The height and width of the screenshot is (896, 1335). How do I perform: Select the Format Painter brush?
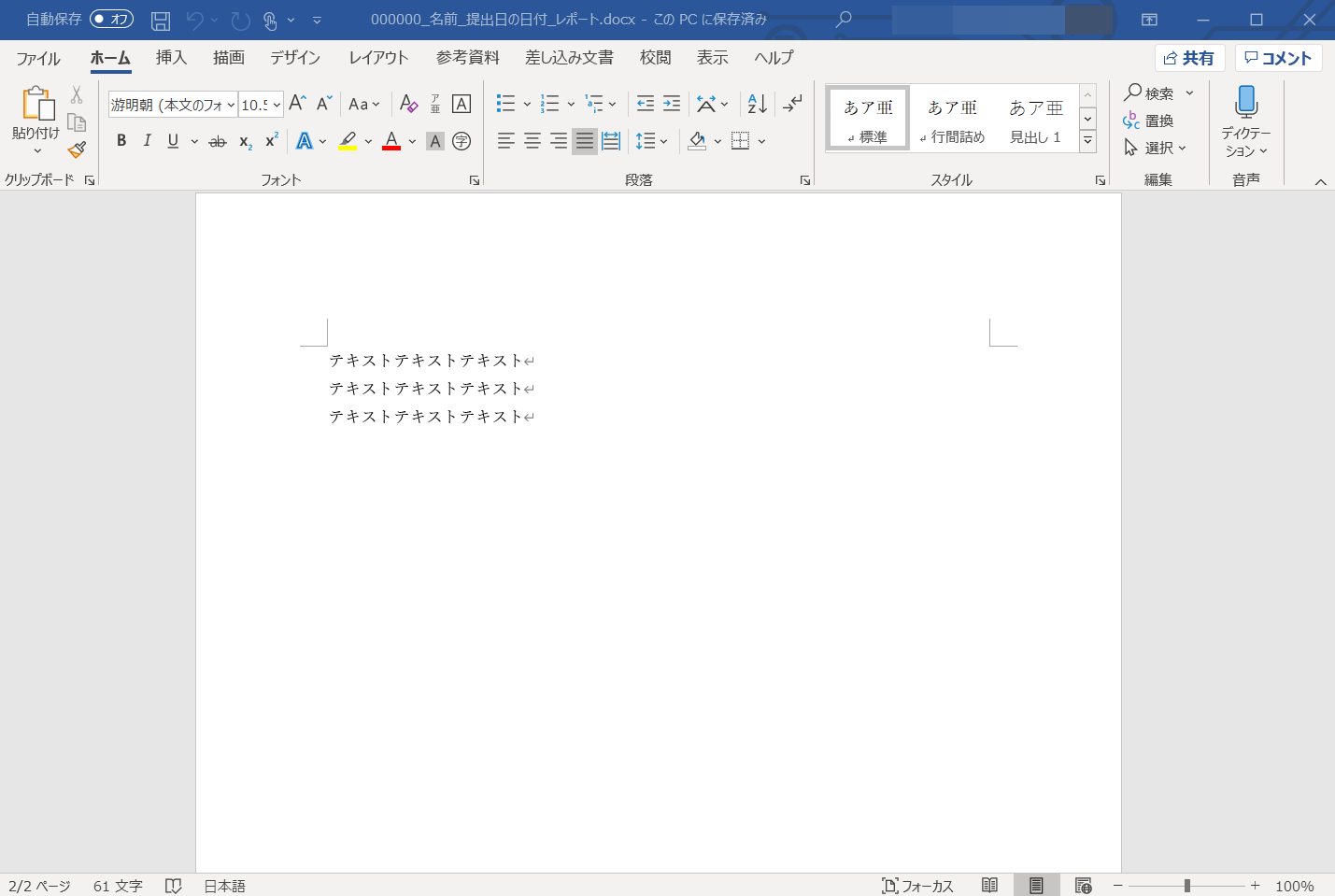pos(77,149)
